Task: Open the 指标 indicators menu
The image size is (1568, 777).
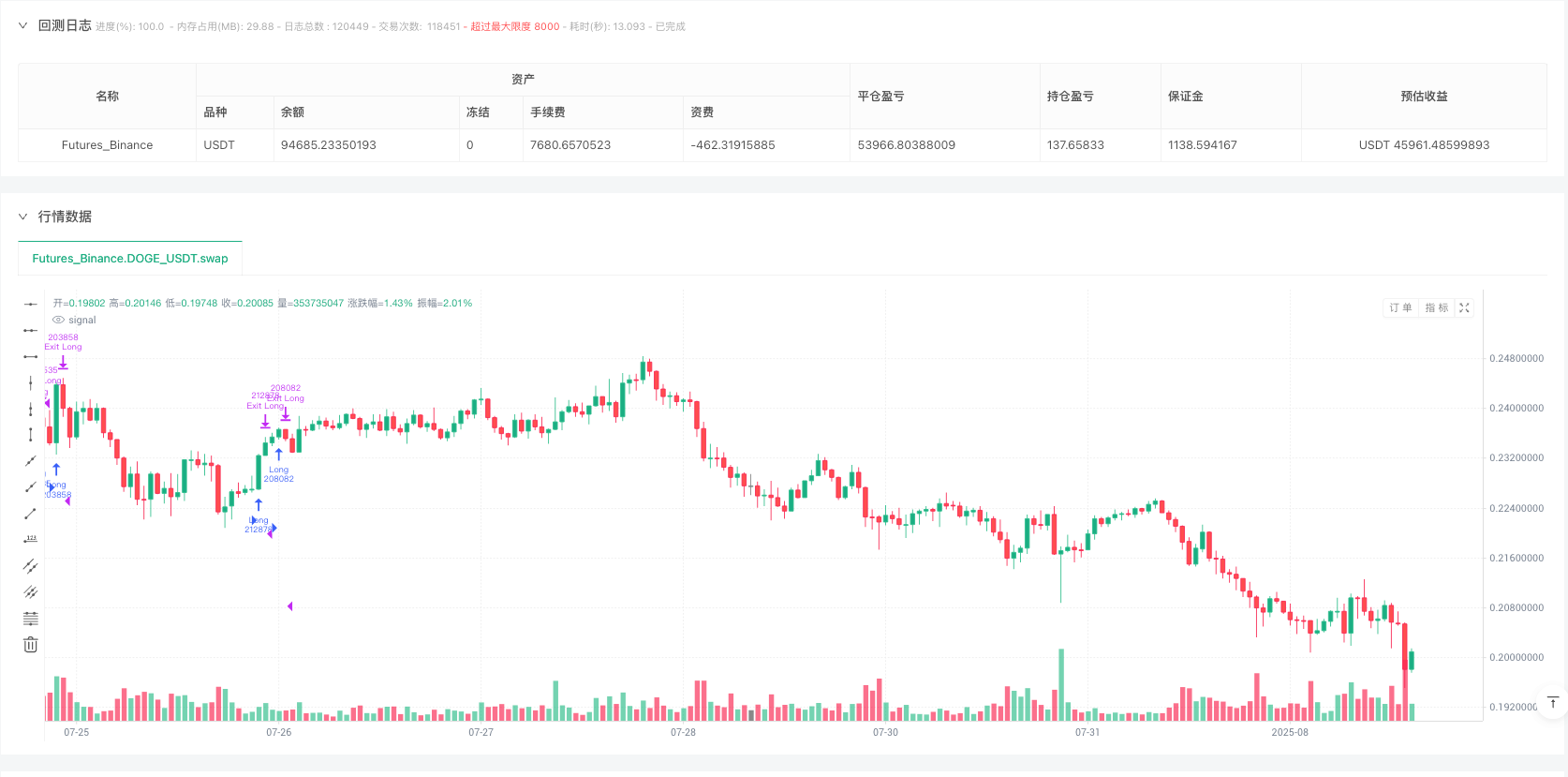Action: click(1435, 307)
